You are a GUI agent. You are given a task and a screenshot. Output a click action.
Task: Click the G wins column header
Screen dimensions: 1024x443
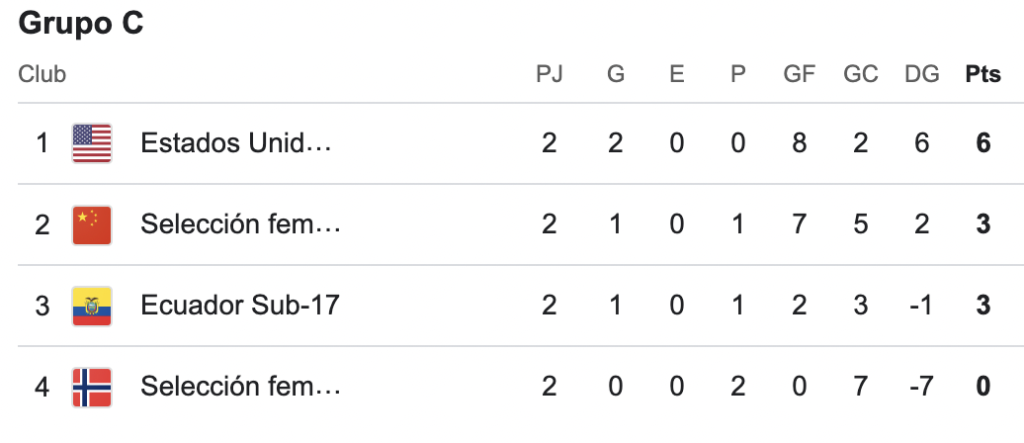615,75
